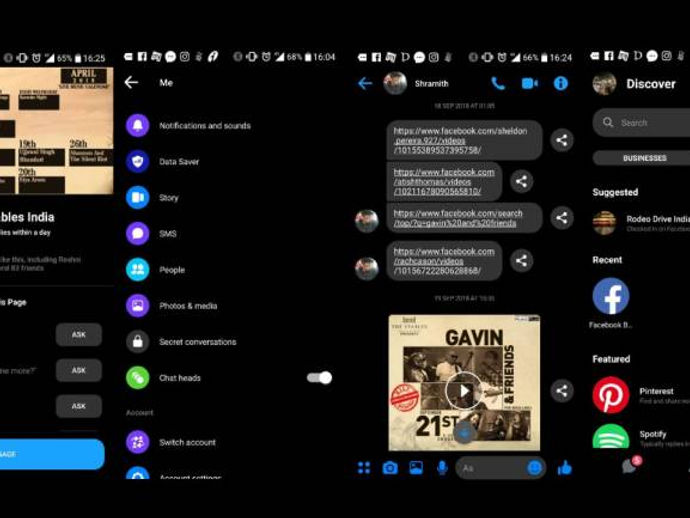Select the Secret conversations menu entry
690x518 pixels.
click(198, 342)
